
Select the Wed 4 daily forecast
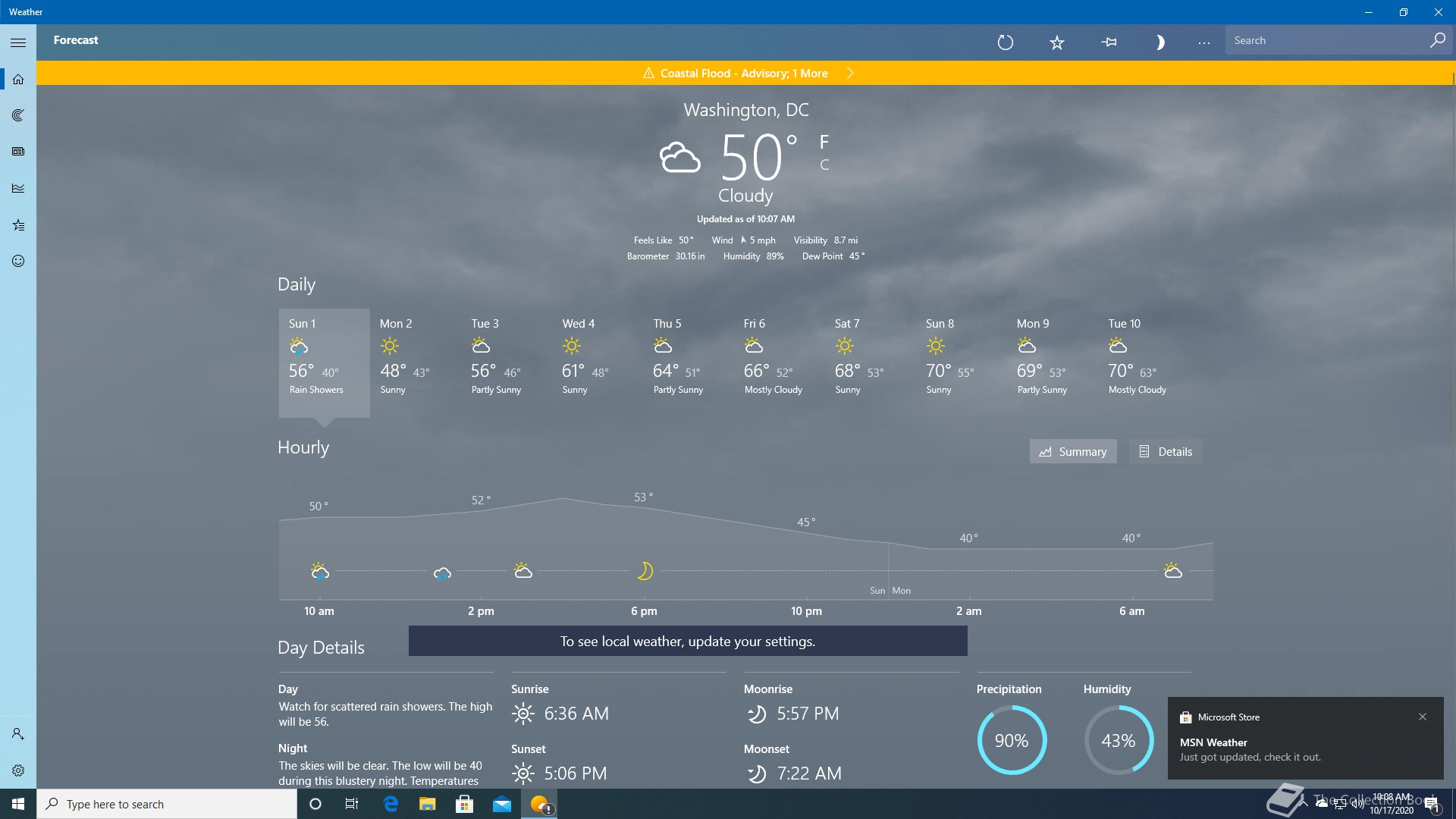[584, 358]
